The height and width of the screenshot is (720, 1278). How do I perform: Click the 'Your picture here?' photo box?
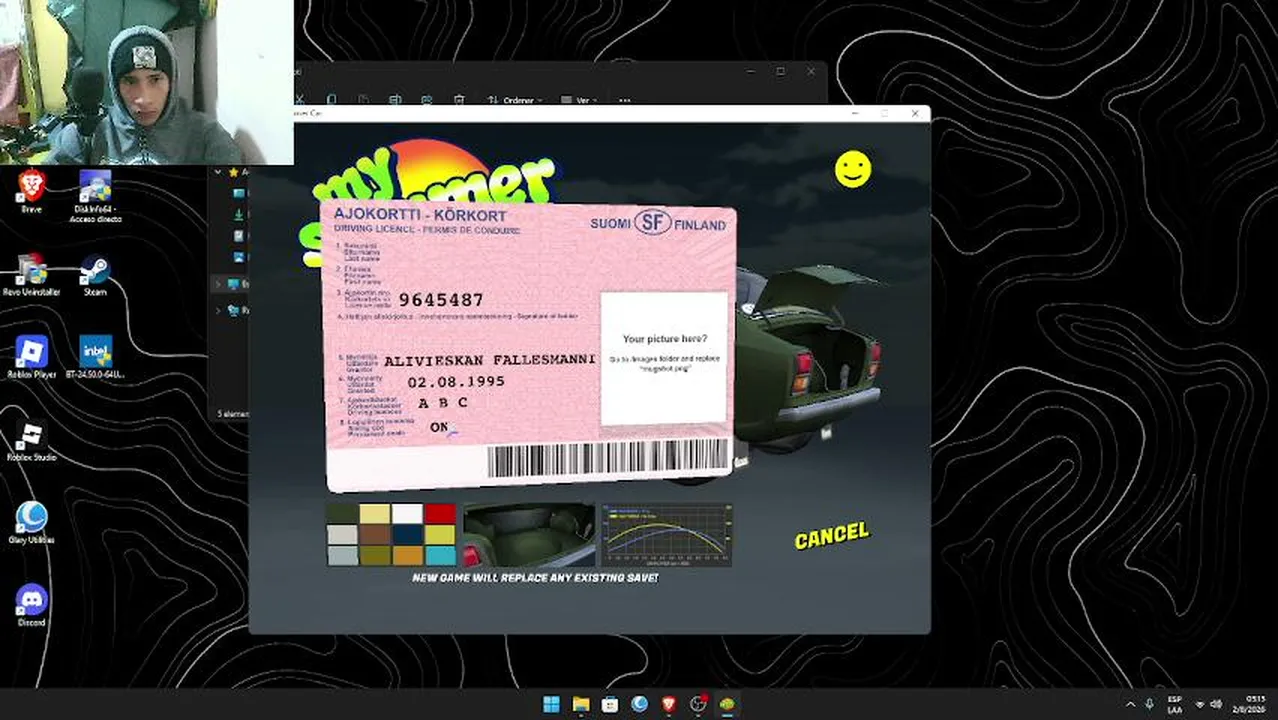(664, 358)
